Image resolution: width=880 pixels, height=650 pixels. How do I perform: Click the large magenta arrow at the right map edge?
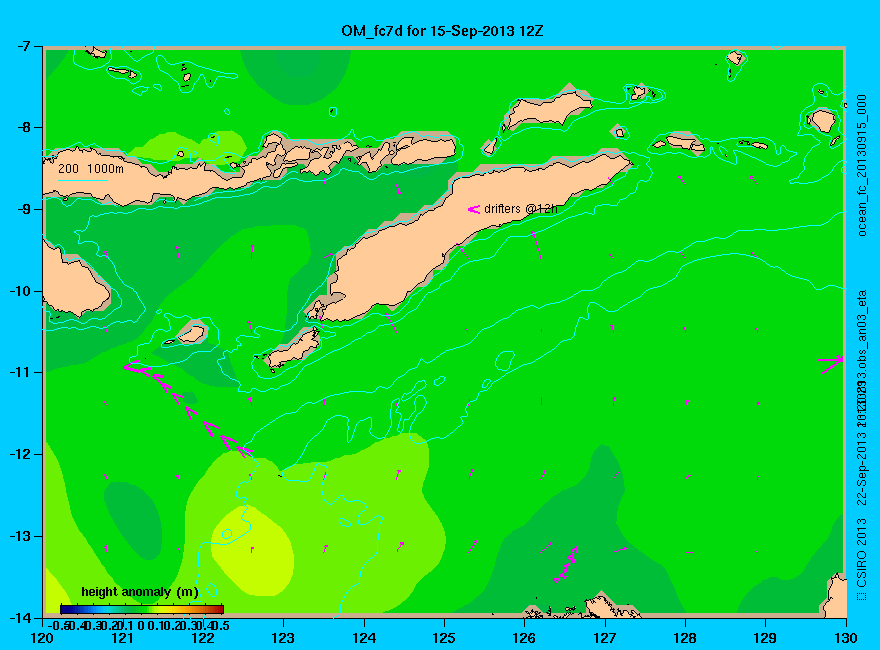831,364
